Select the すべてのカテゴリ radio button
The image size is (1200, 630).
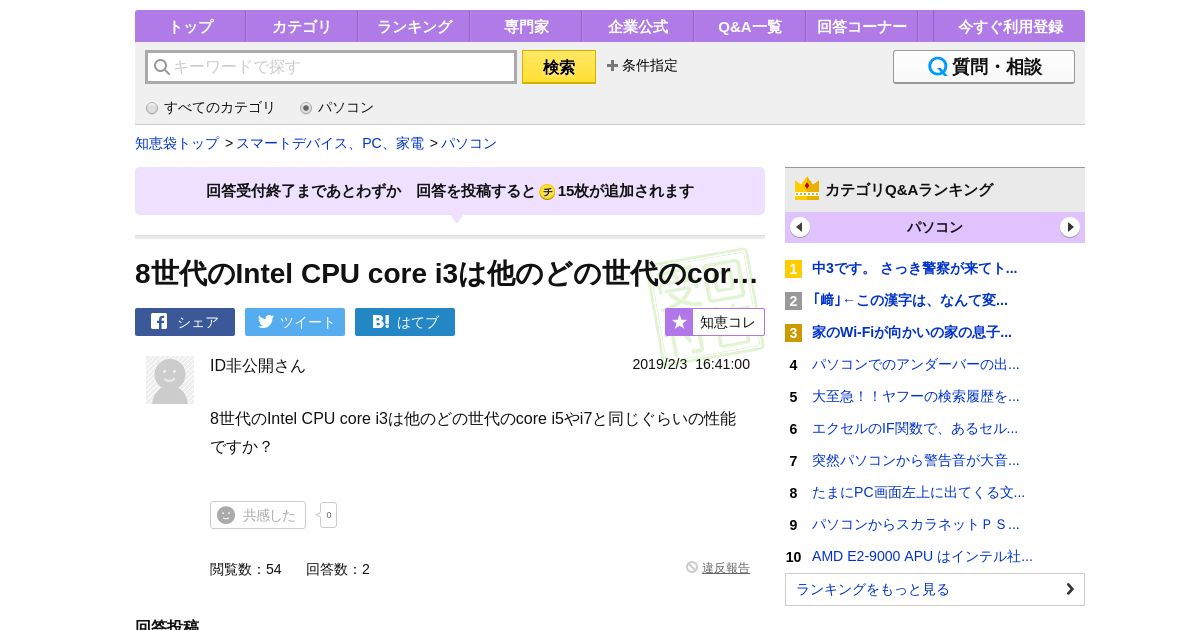pyautogui.click(x=152, y=108)
